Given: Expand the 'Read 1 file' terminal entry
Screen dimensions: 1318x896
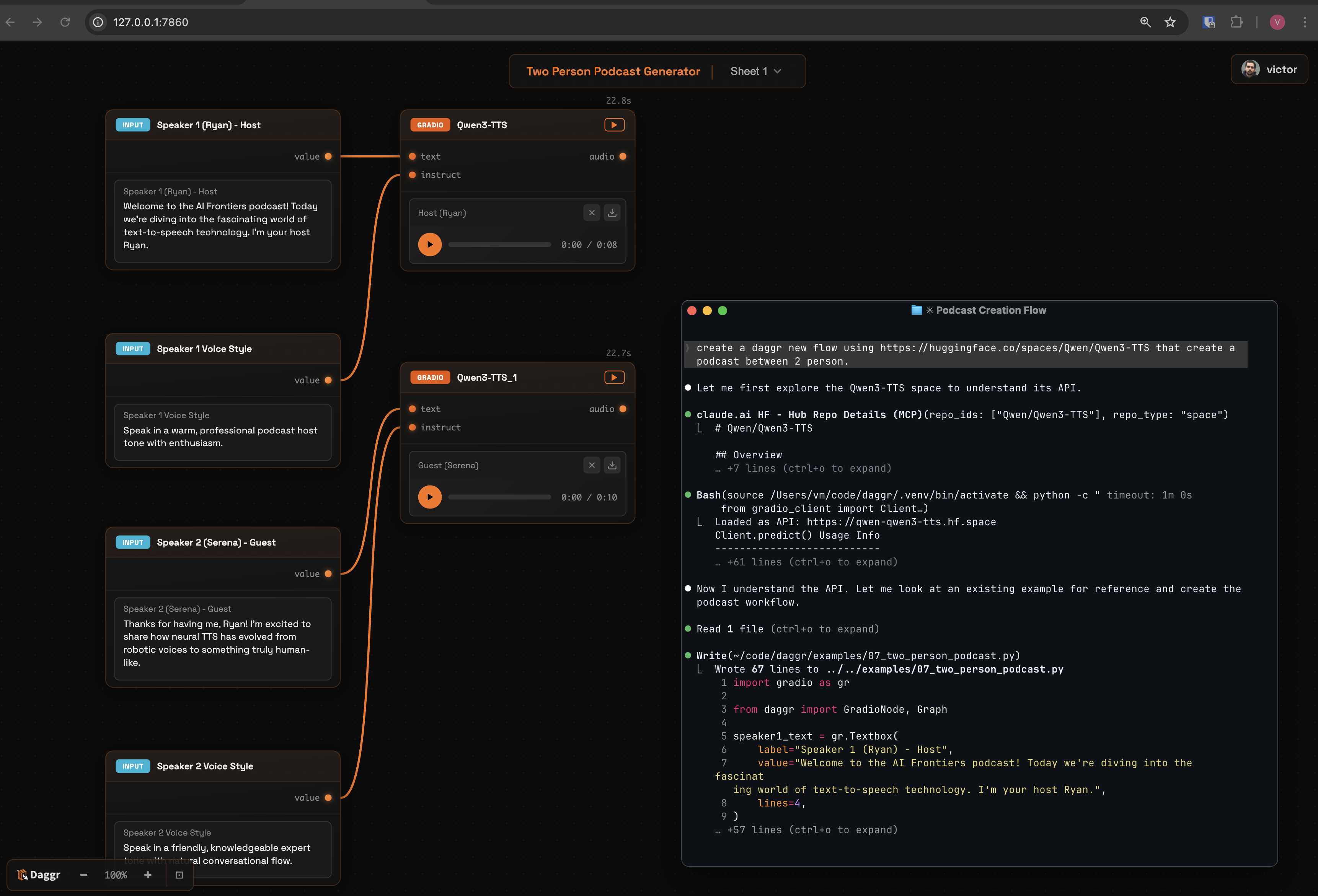Looking at the screenshot, I should coord(788,629).
